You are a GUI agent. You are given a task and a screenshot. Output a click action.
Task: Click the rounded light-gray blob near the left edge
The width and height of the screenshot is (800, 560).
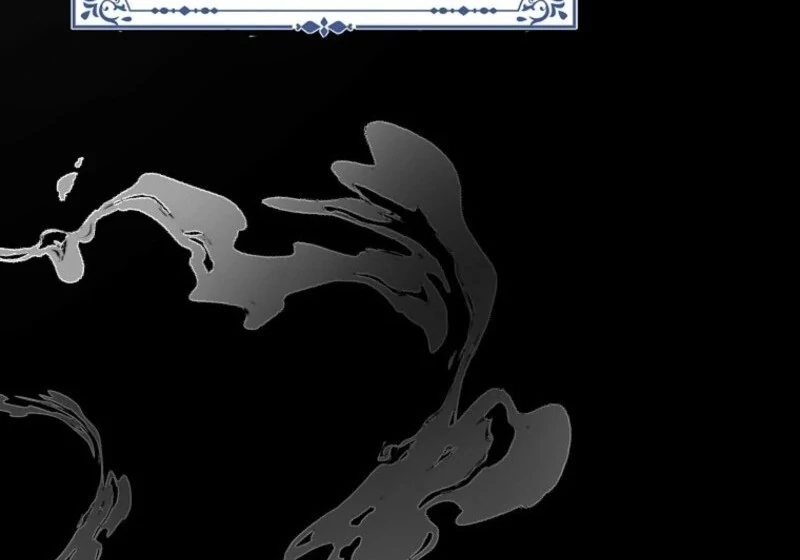pyautogui.click(x=70, y=263)
